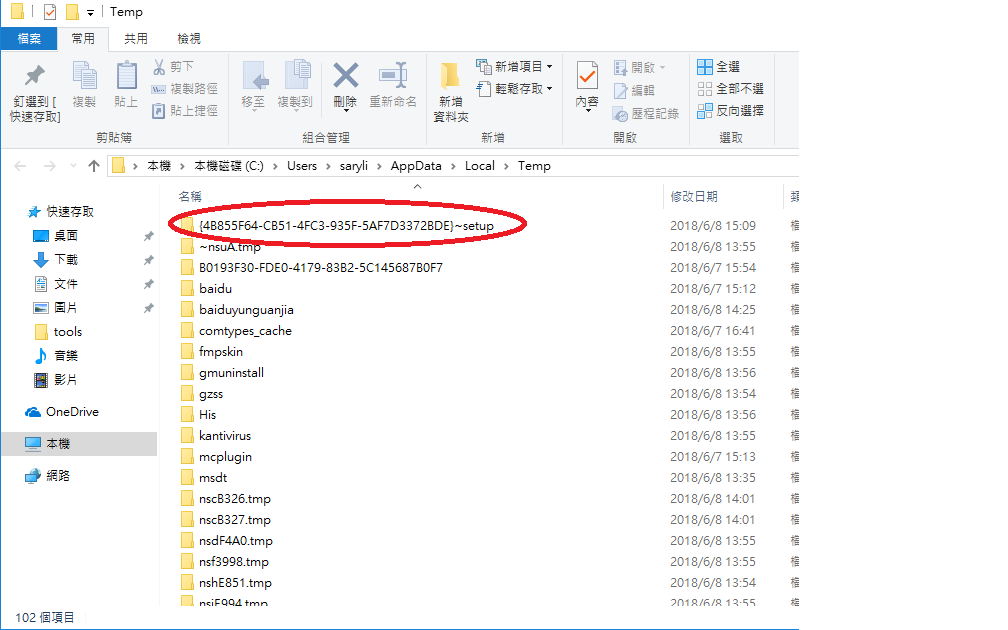Image resolution: width=1008 pixels, height=630 pixels.
Task: Select all items with 全選
Action: [719, 66]
